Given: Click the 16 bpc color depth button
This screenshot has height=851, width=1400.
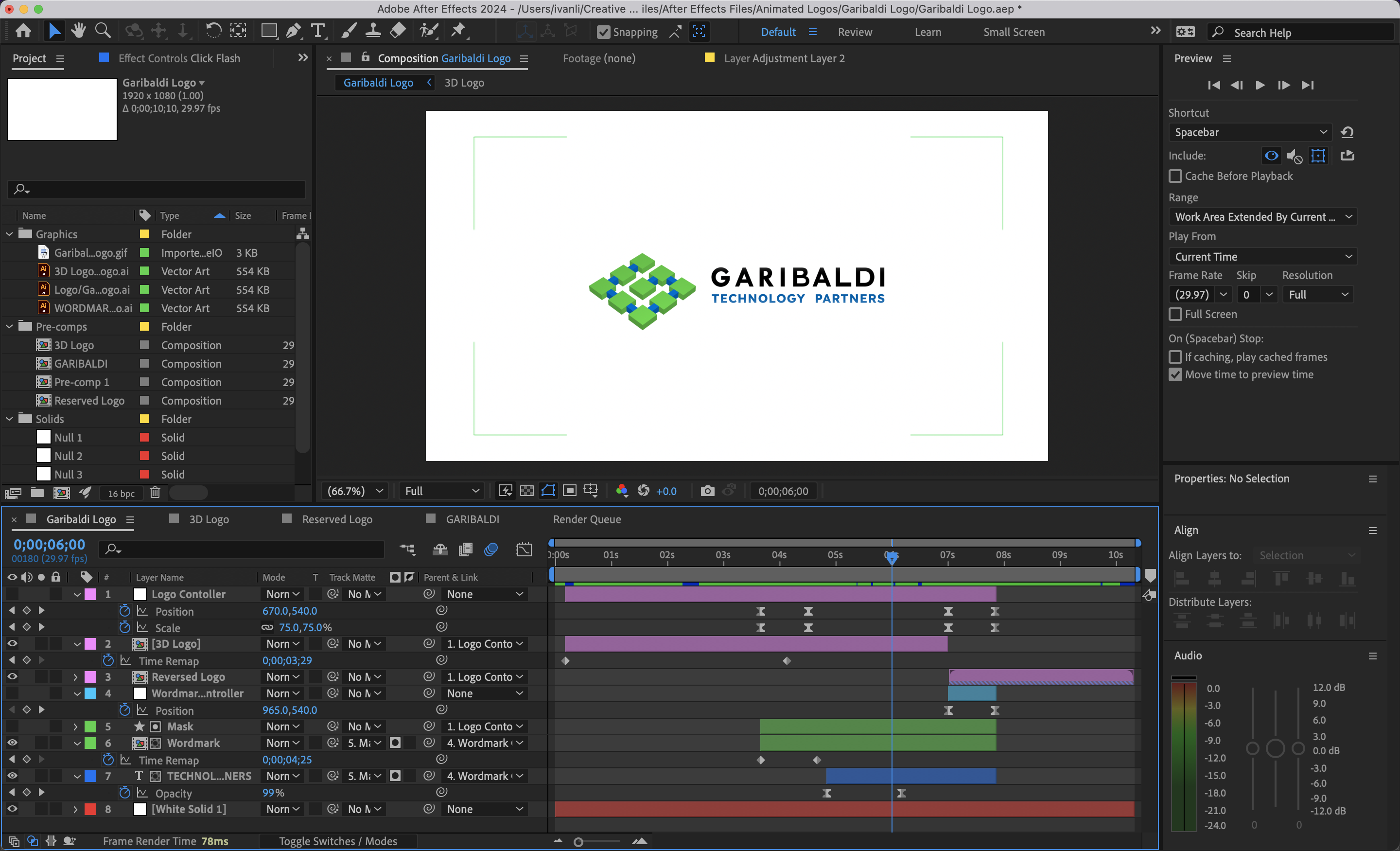Looking at the screenshot, I should [x=121, y=494].
